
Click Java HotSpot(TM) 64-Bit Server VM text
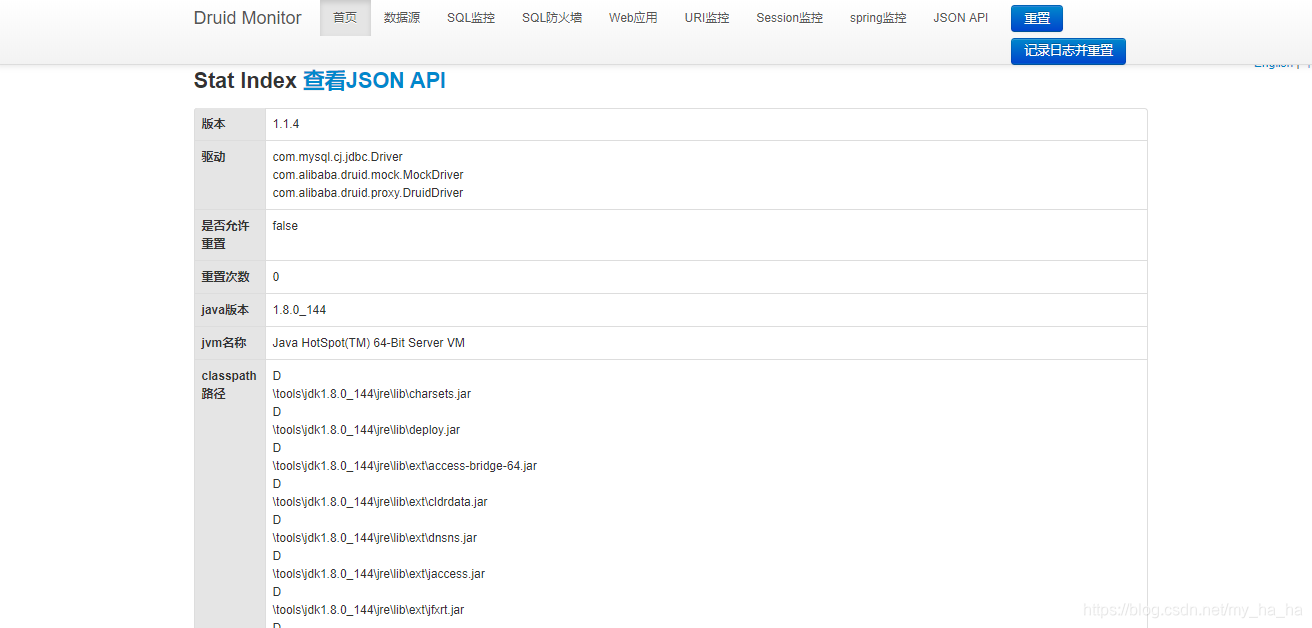point(369,343)
